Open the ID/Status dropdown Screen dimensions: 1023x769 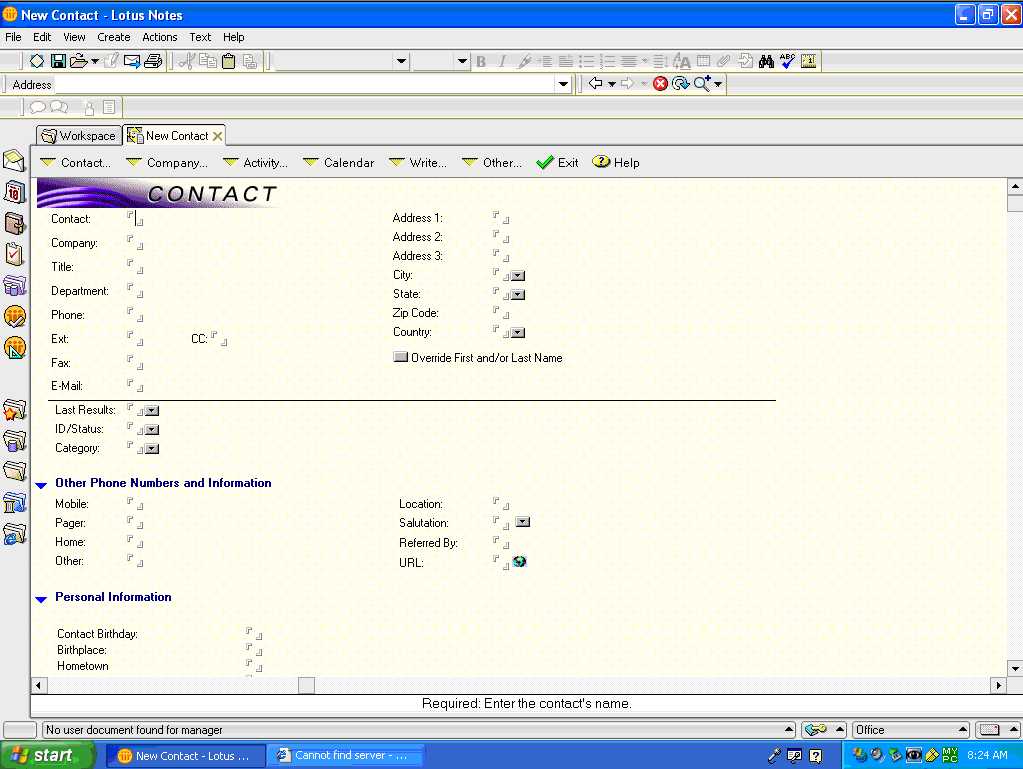(x=152, y=429)
